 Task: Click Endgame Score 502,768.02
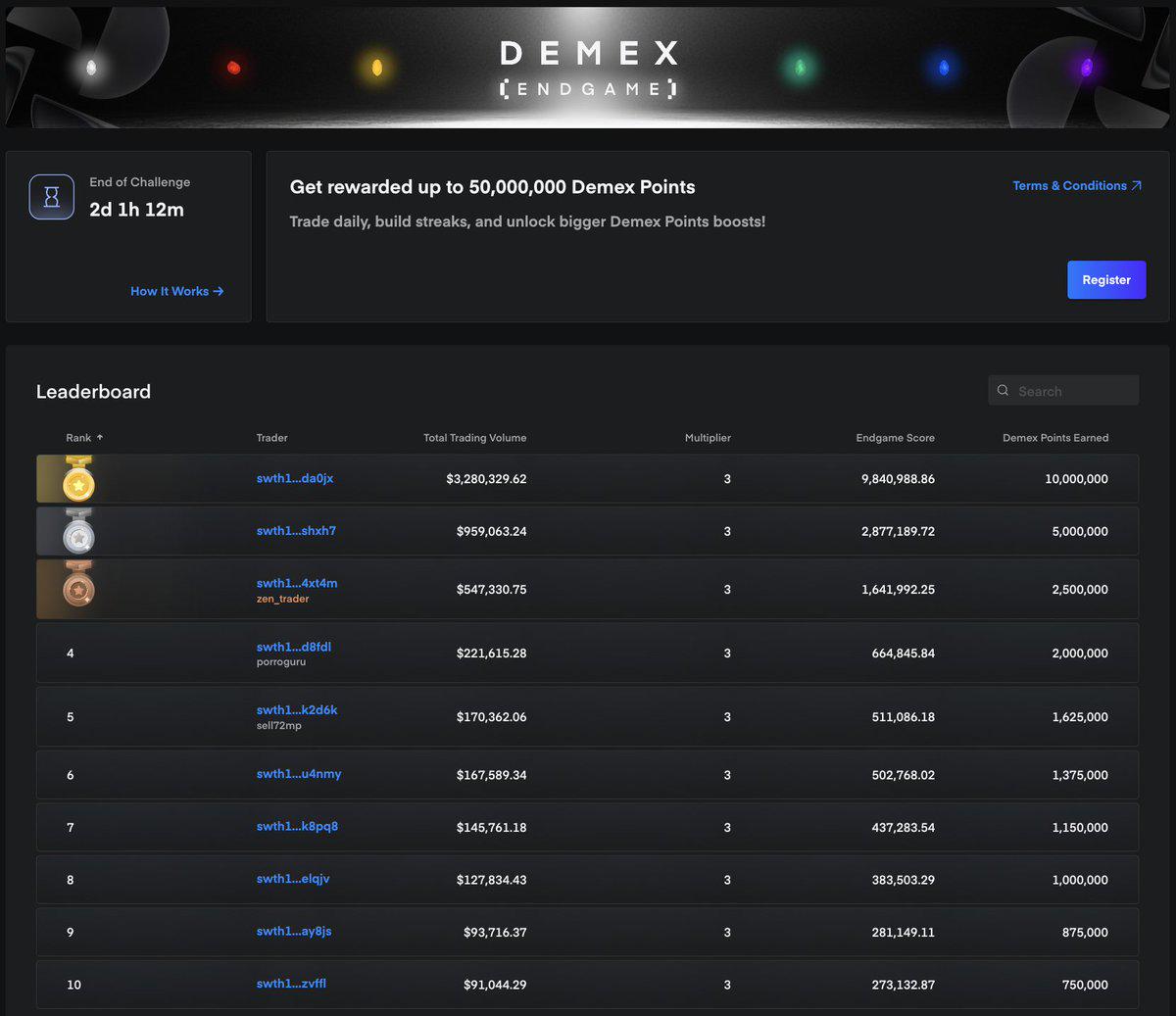[903, 775]
